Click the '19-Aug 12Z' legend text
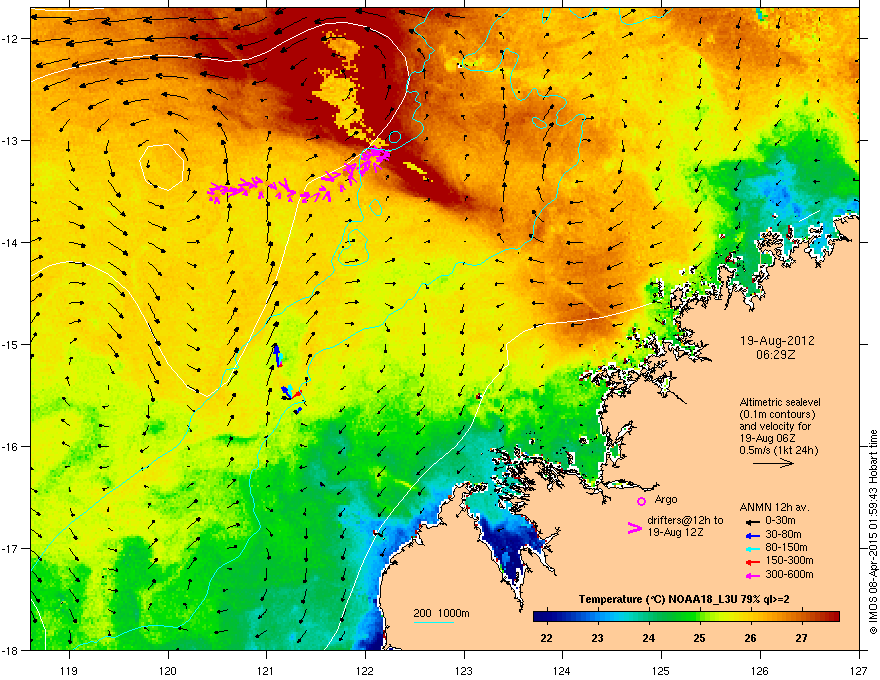The image size is (880, 680). click(x=675, y=532)
